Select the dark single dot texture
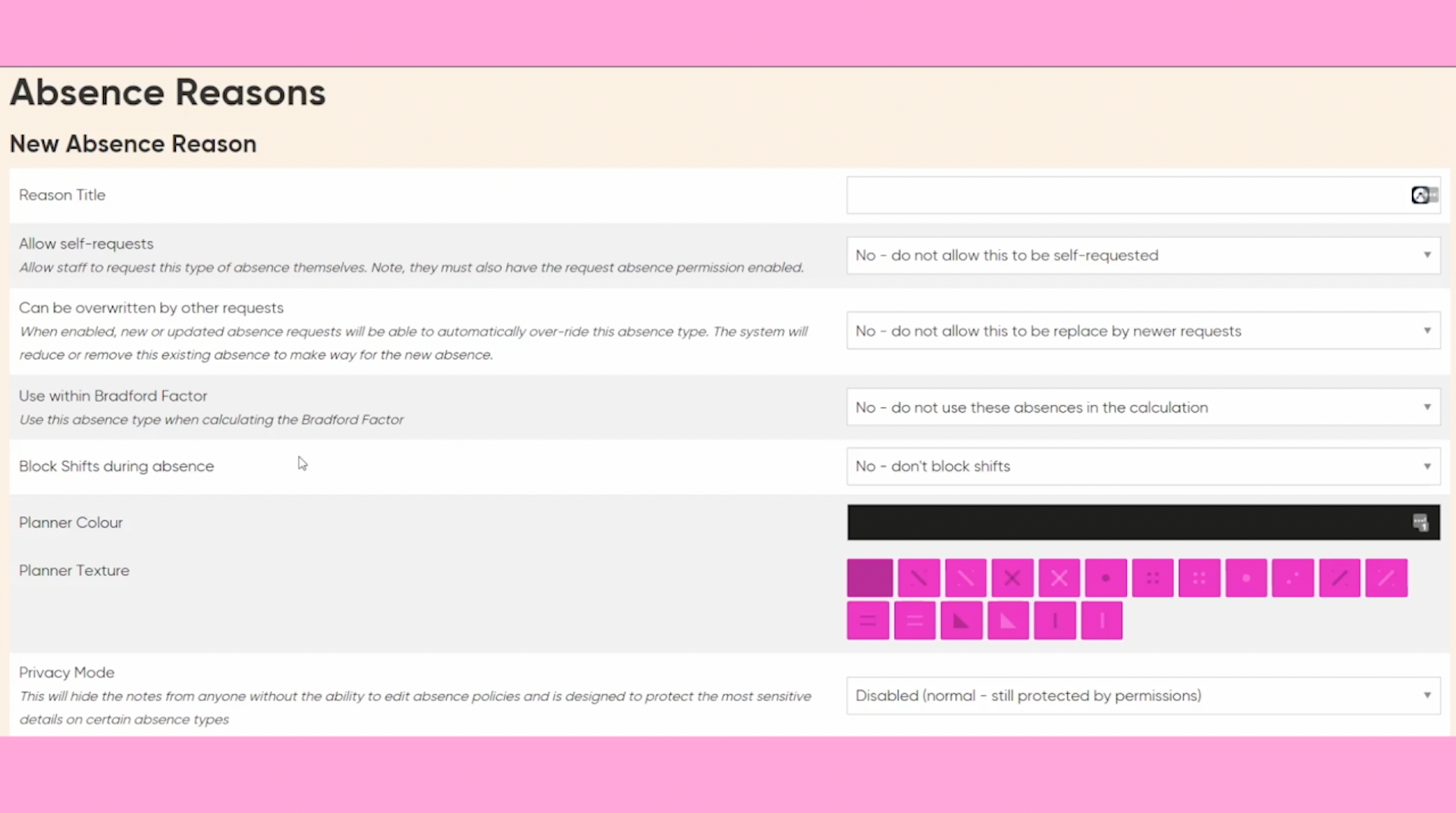The height and width of the screenshot is (813, 1456). pyautogui.click(x=1106, y=578)
